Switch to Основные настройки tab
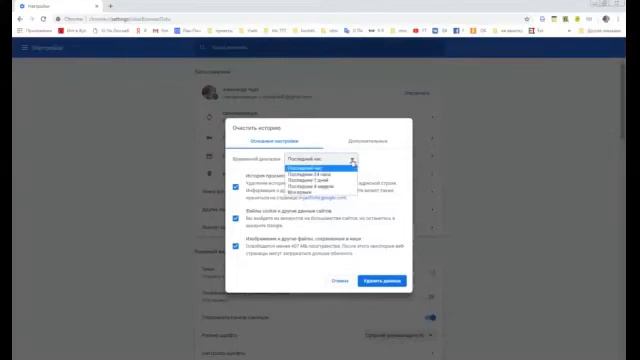 274,141
